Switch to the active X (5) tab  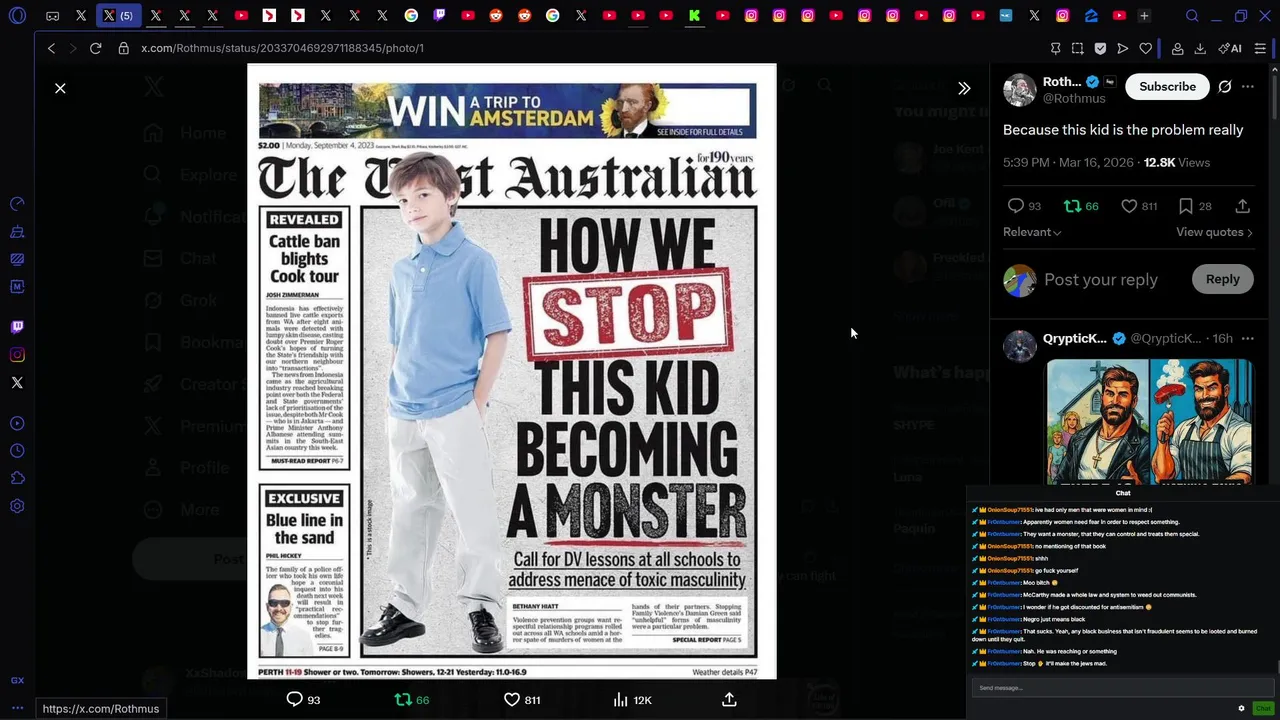tap(118, 16)
